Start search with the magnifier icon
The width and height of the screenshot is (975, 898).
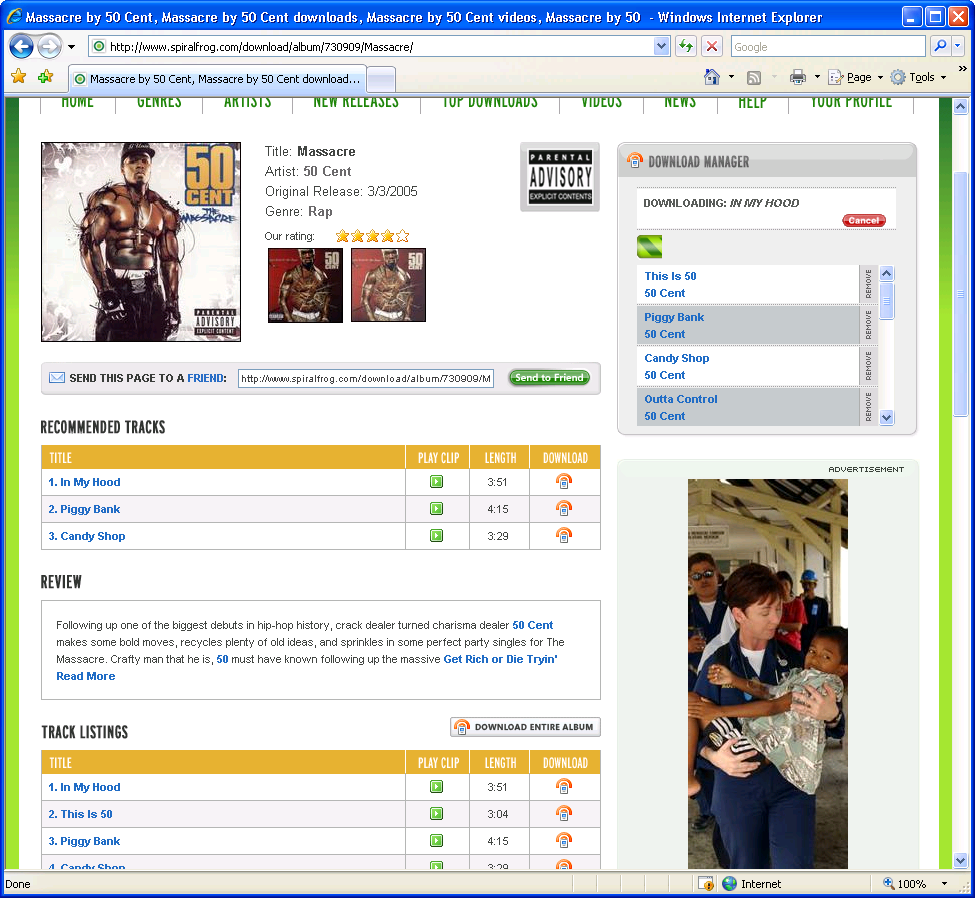940,46
